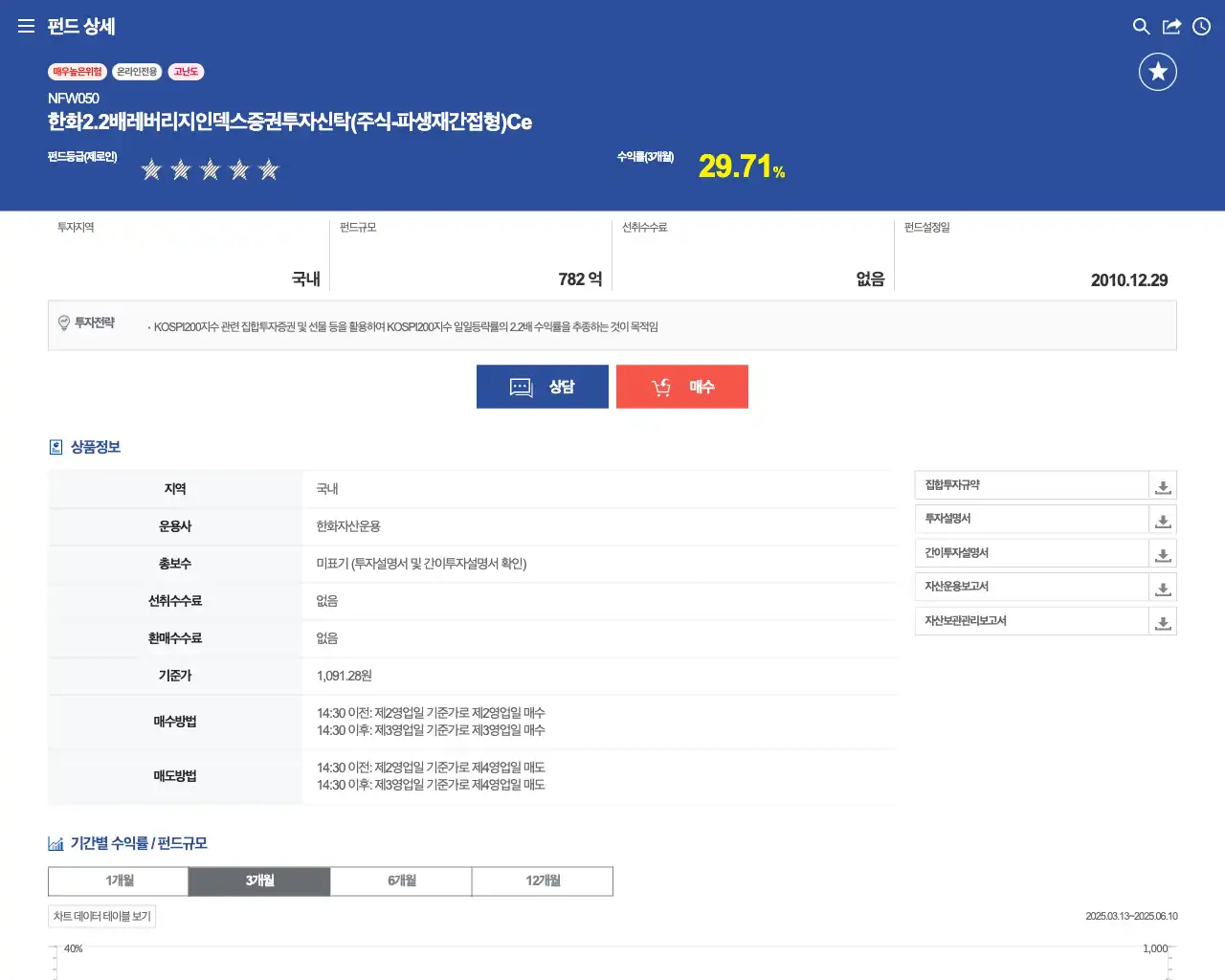Viewport: 1225px width, 980px height.
Task: Click the 2010.12.29 inception date
Action: 1129,280
